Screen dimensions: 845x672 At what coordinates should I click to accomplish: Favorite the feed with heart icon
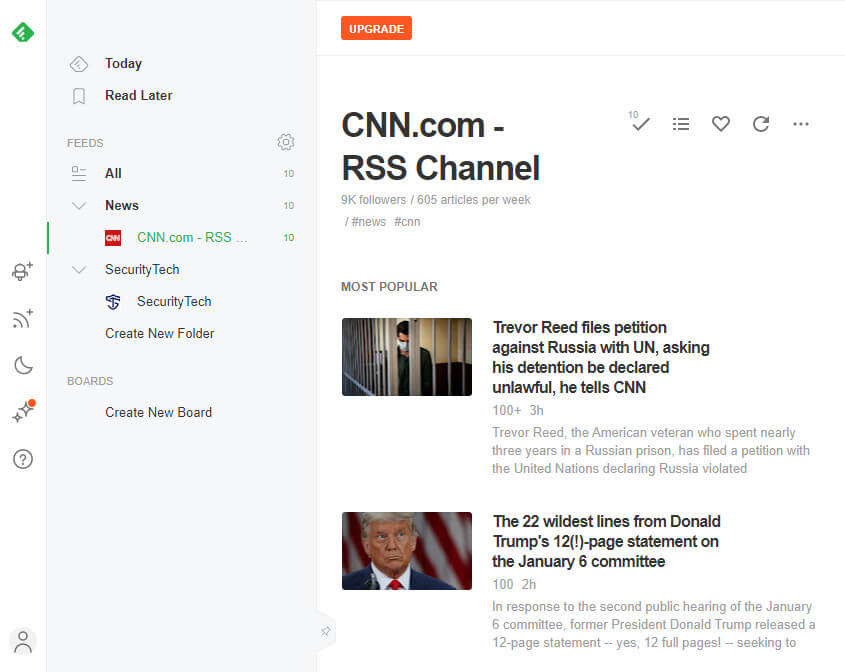coord(721,124)
